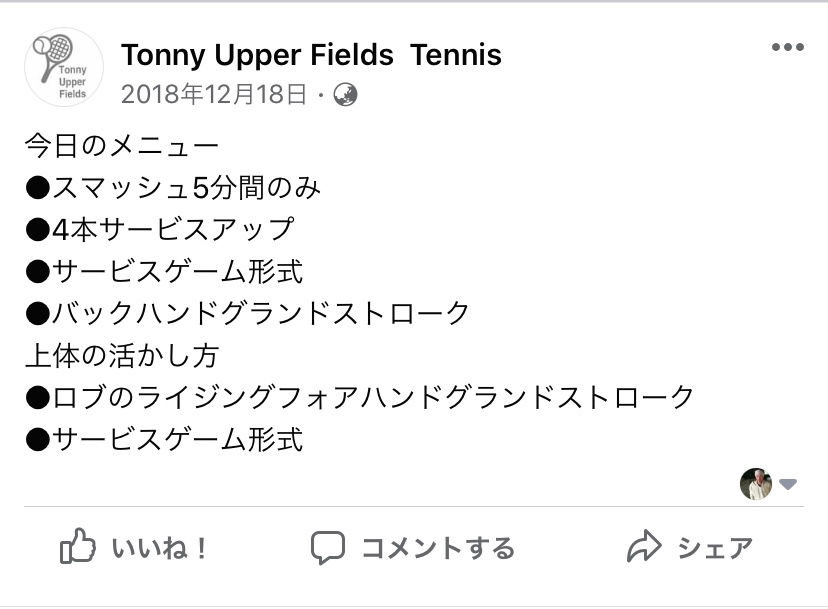
Task: Open the three-dot more options menu
Action: 787,48
